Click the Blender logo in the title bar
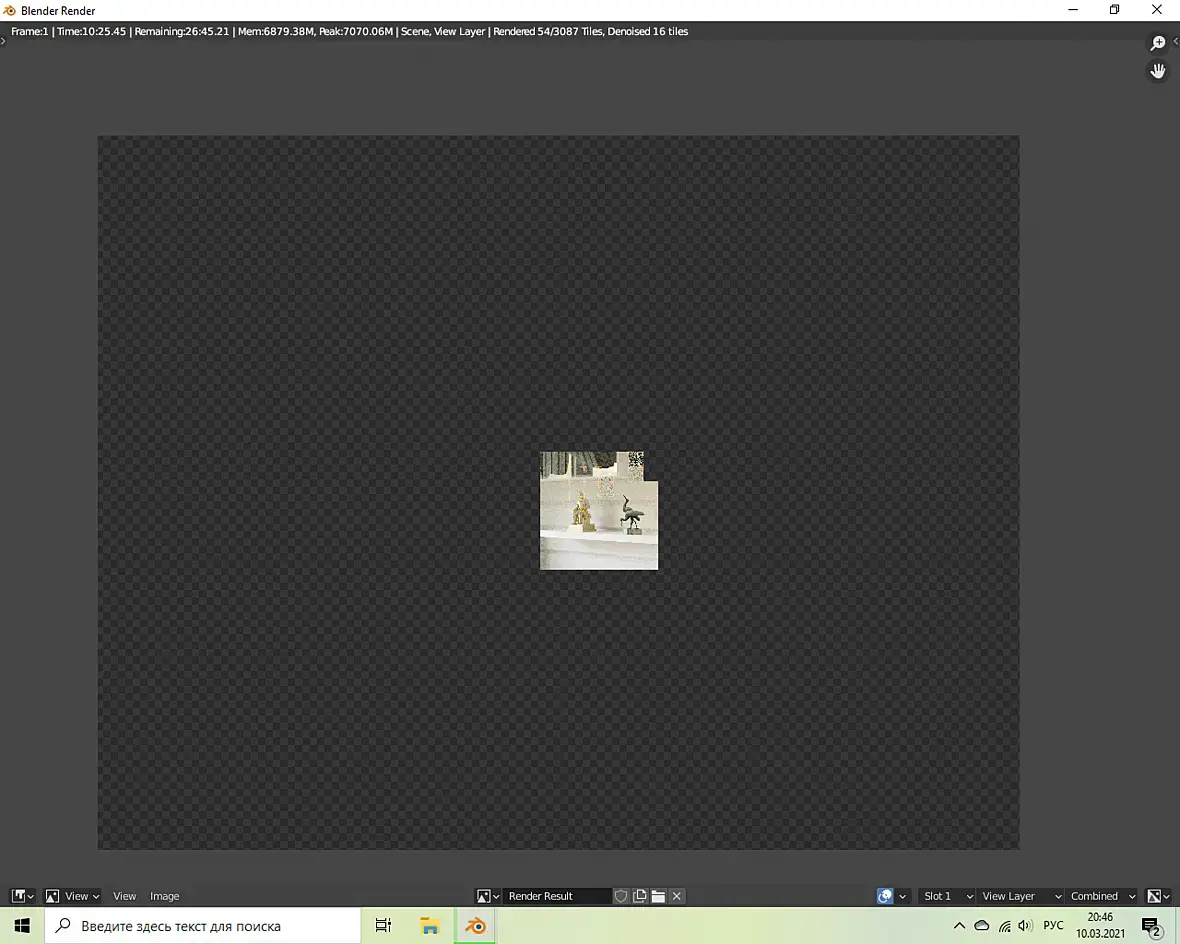Screen dimensions: 1180x944 coord(9,11)
